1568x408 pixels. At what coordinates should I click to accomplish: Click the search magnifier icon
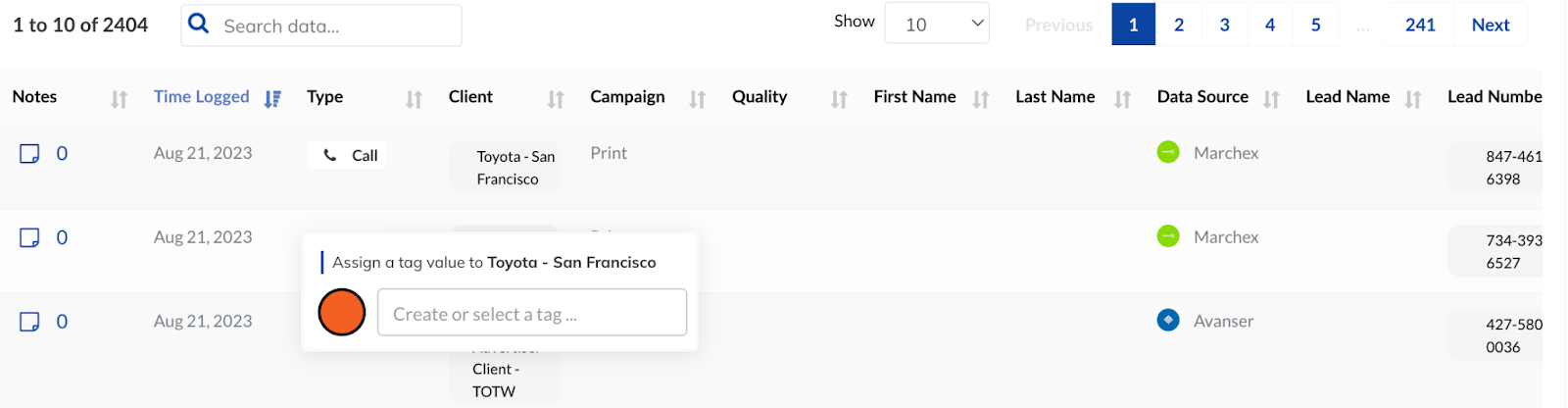tap(199, 24)
